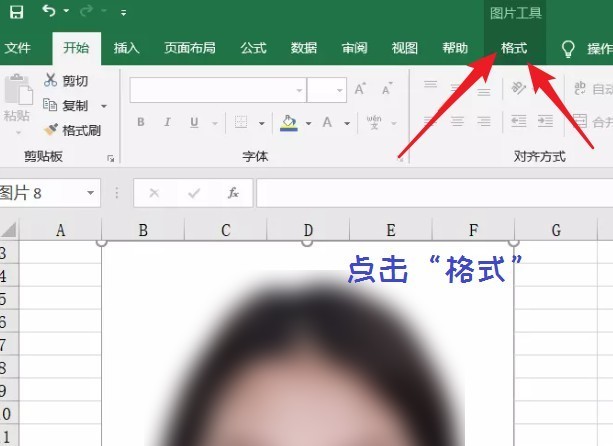
Task: Click the image's top-center resize handle
Action: click(x=307, y=243)
